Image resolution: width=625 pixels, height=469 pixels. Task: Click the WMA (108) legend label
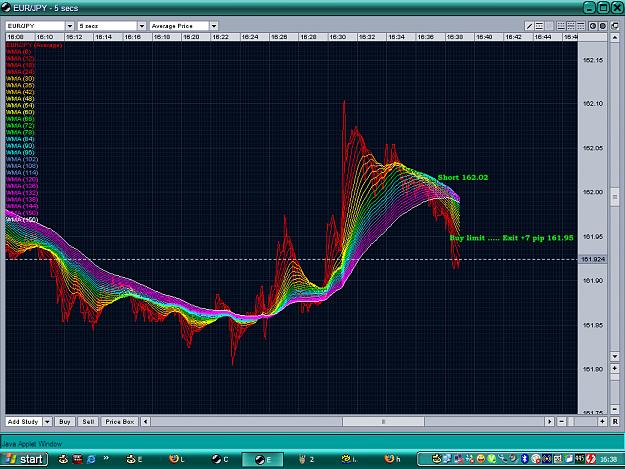tap(22, 166)
